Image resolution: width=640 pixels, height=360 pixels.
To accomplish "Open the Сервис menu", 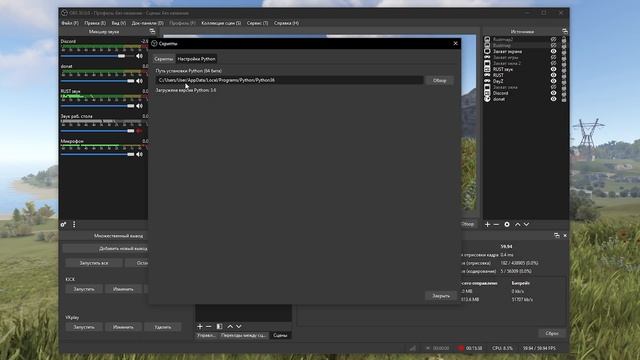I will tap(257, 23).
